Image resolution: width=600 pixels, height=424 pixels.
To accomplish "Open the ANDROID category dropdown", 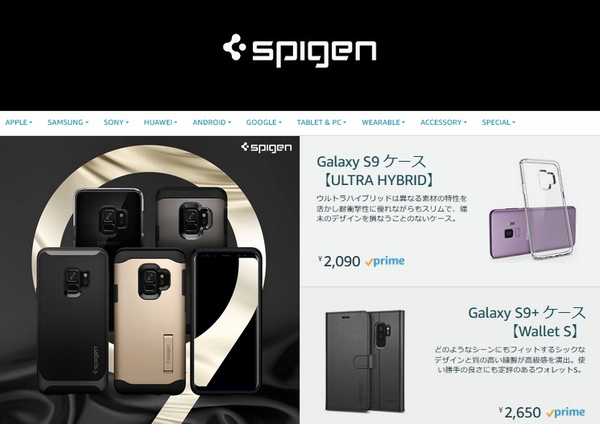I will click(212, 122).
